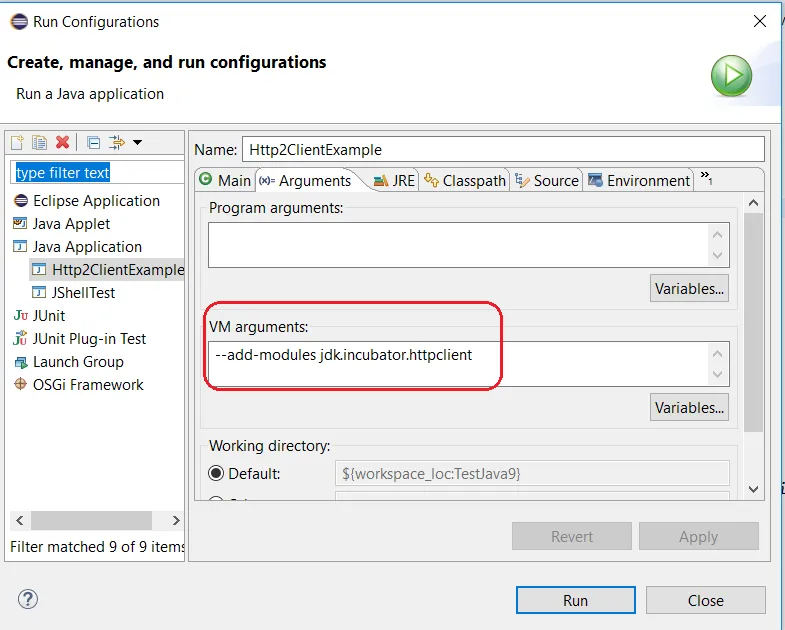
Task: Click the help question mark icon
Action: click(28, 599)
